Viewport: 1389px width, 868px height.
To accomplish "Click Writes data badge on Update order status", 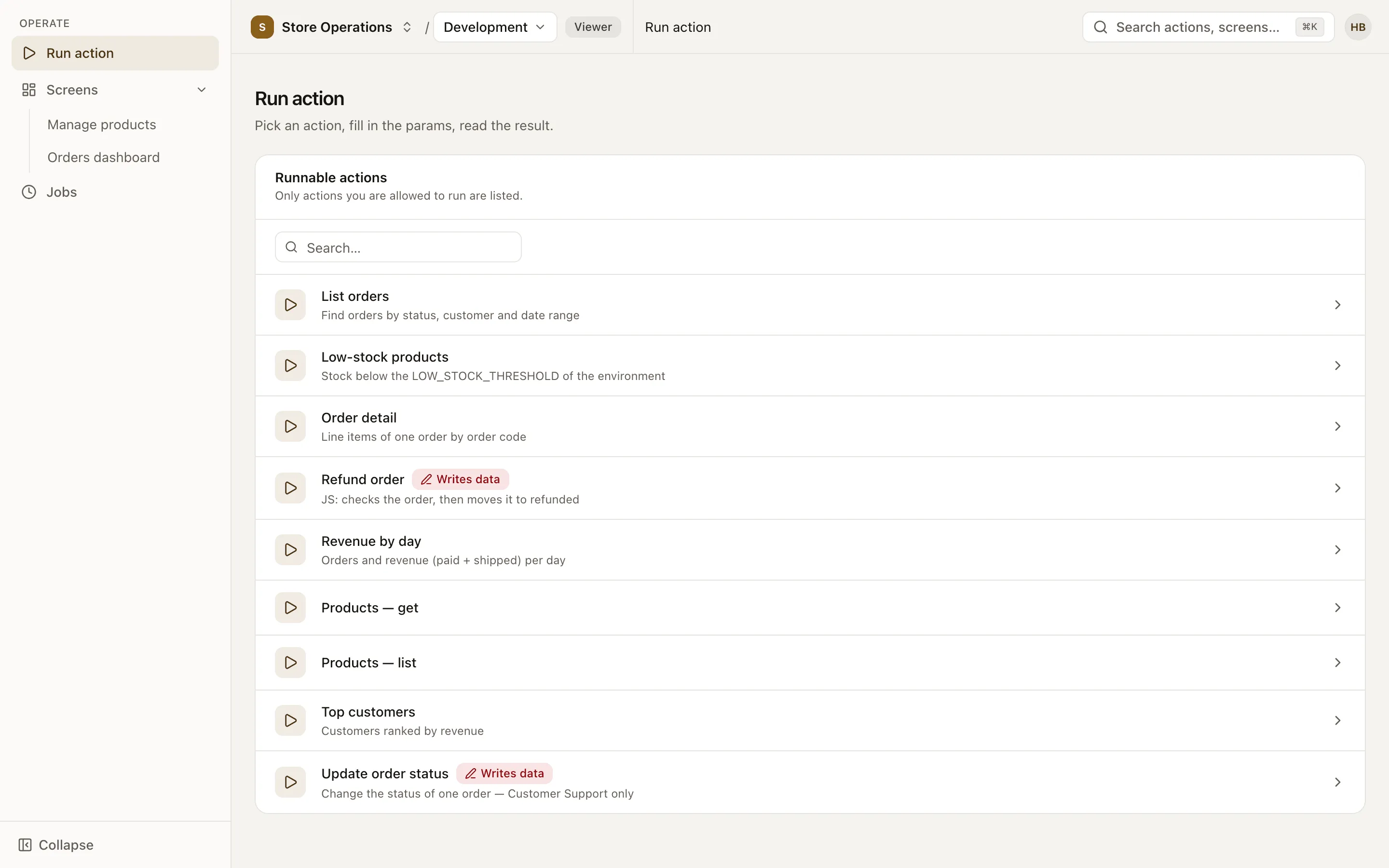I will point(504,773).
